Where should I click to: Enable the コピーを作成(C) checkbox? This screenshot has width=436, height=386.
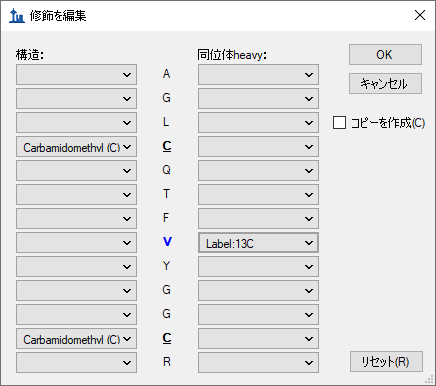339,122
